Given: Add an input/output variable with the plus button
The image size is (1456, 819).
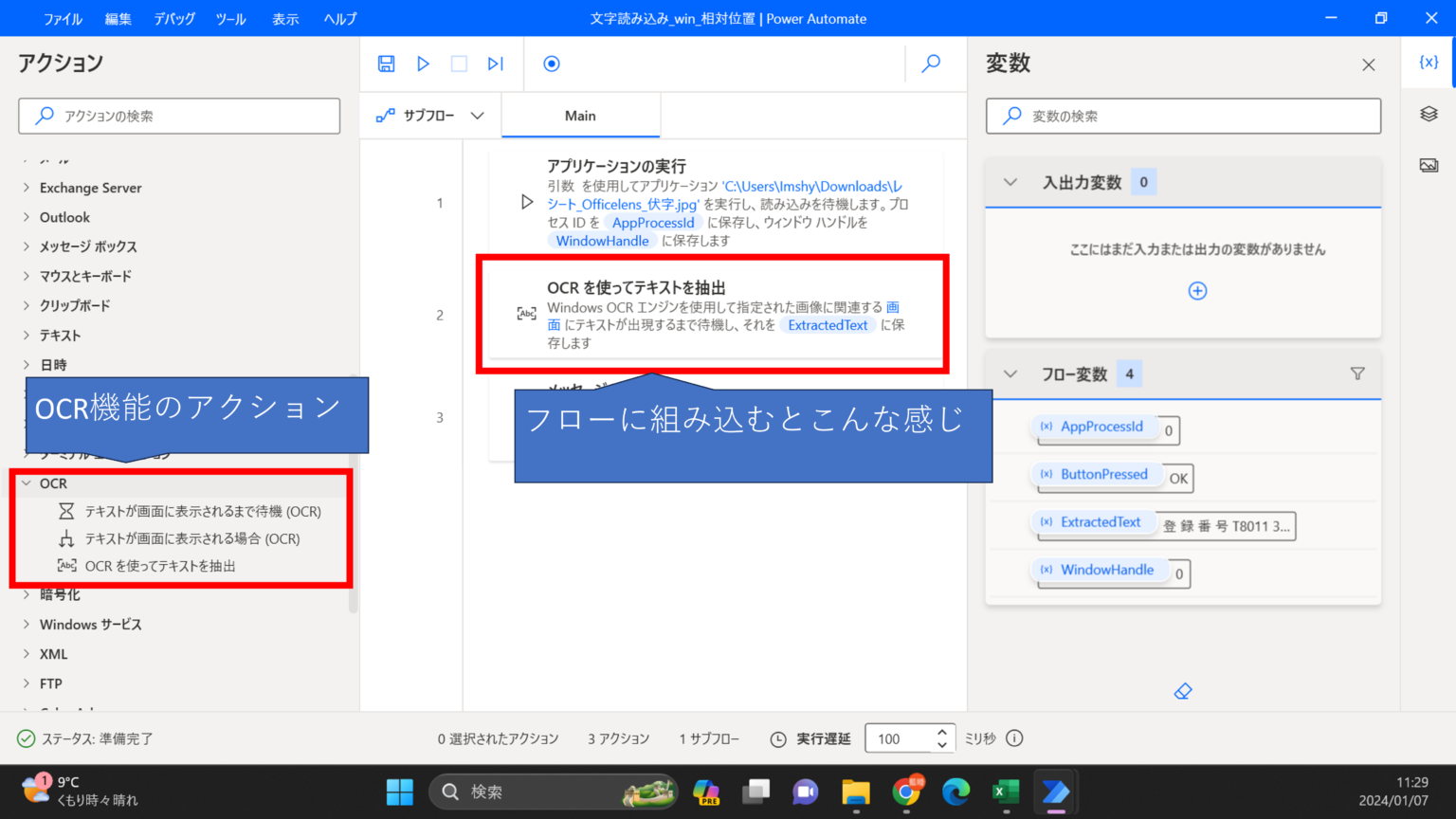Looking at the screenshot, I should click(x=1197, y=291).
